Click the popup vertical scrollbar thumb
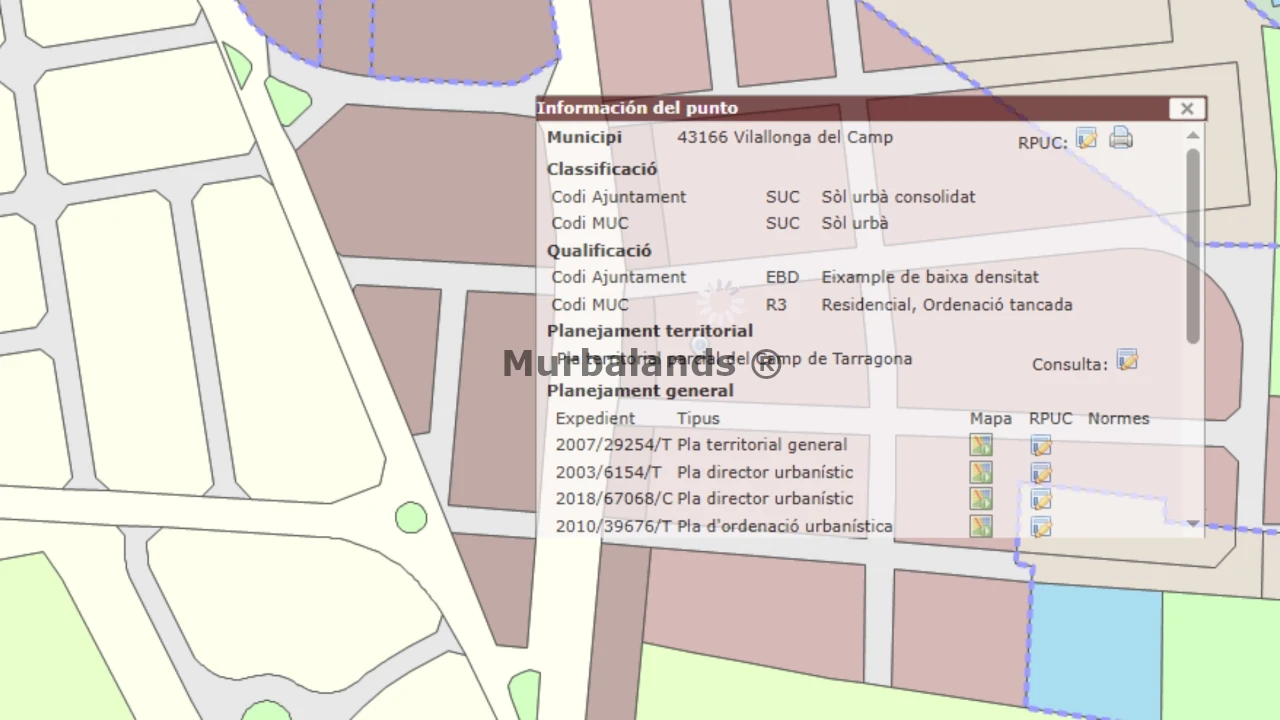 tap(1193, 246)
